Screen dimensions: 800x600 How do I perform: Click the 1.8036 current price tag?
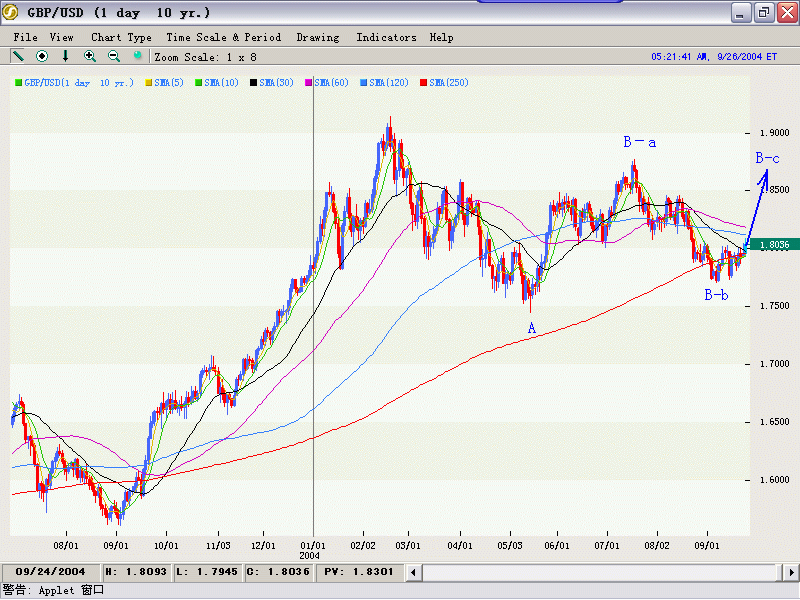[x=773, y=245]
